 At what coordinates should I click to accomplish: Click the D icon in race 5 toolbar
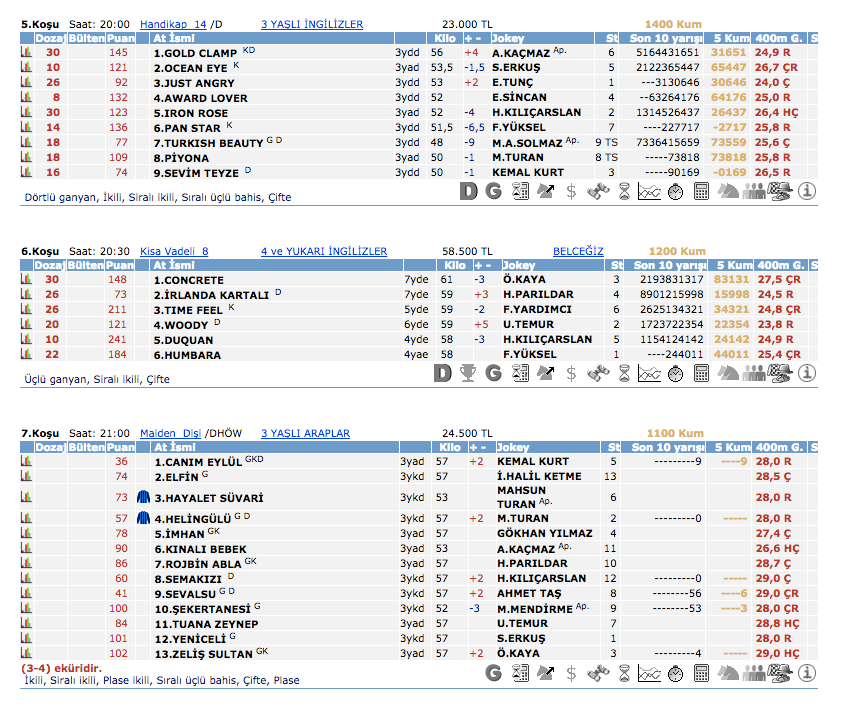pyautogui.click(x=468, y=190)
